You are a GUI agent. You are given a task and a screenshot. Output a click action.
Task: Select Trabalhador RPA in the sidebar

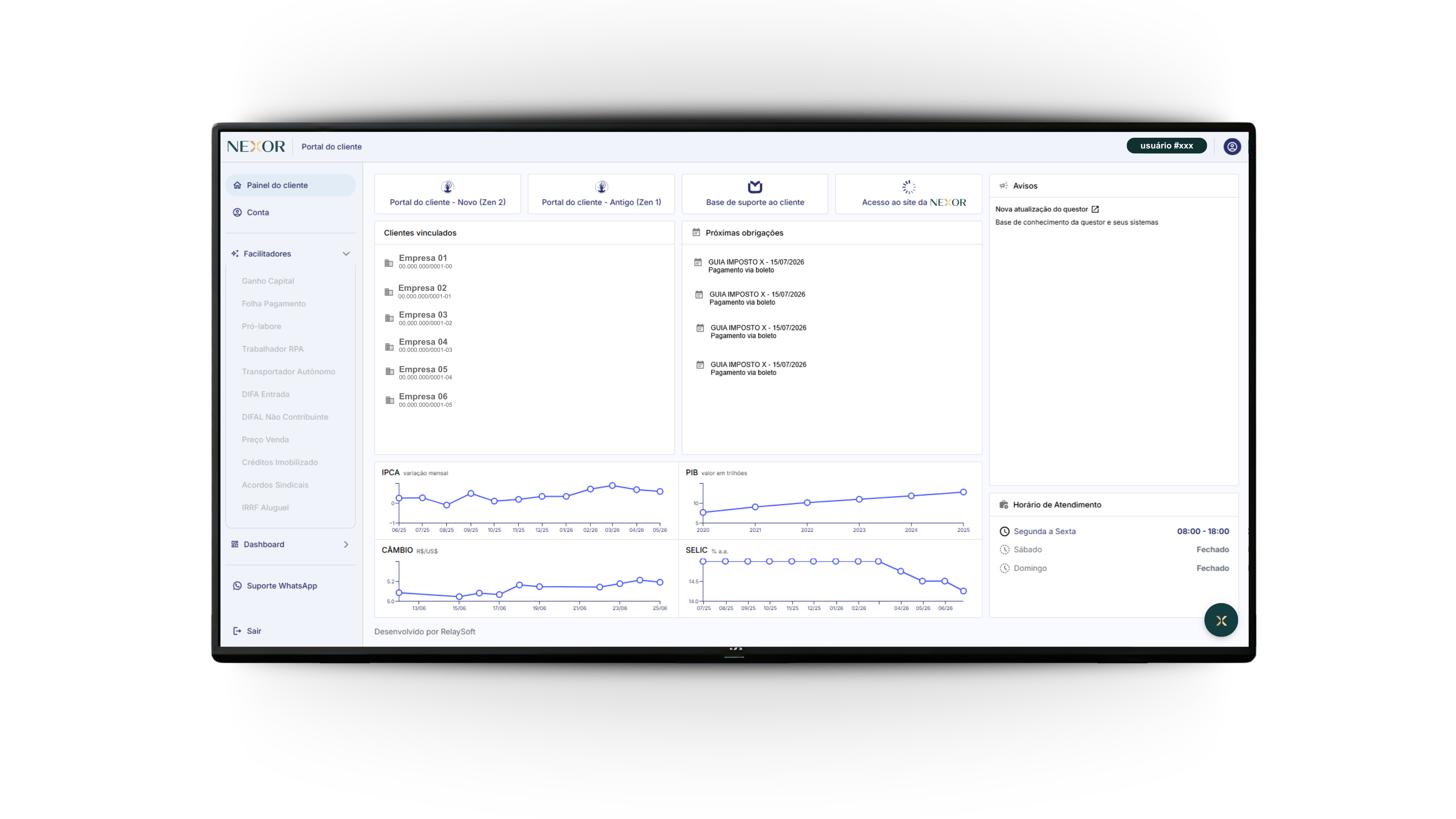[x=272, y=349]
